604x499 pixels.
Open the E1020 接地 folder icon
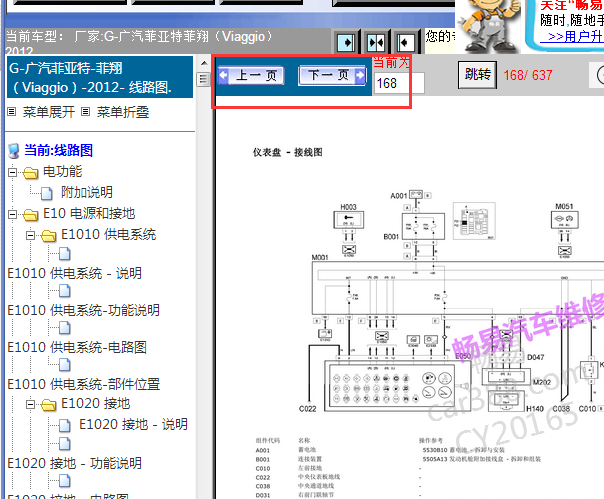click(49, 405)
